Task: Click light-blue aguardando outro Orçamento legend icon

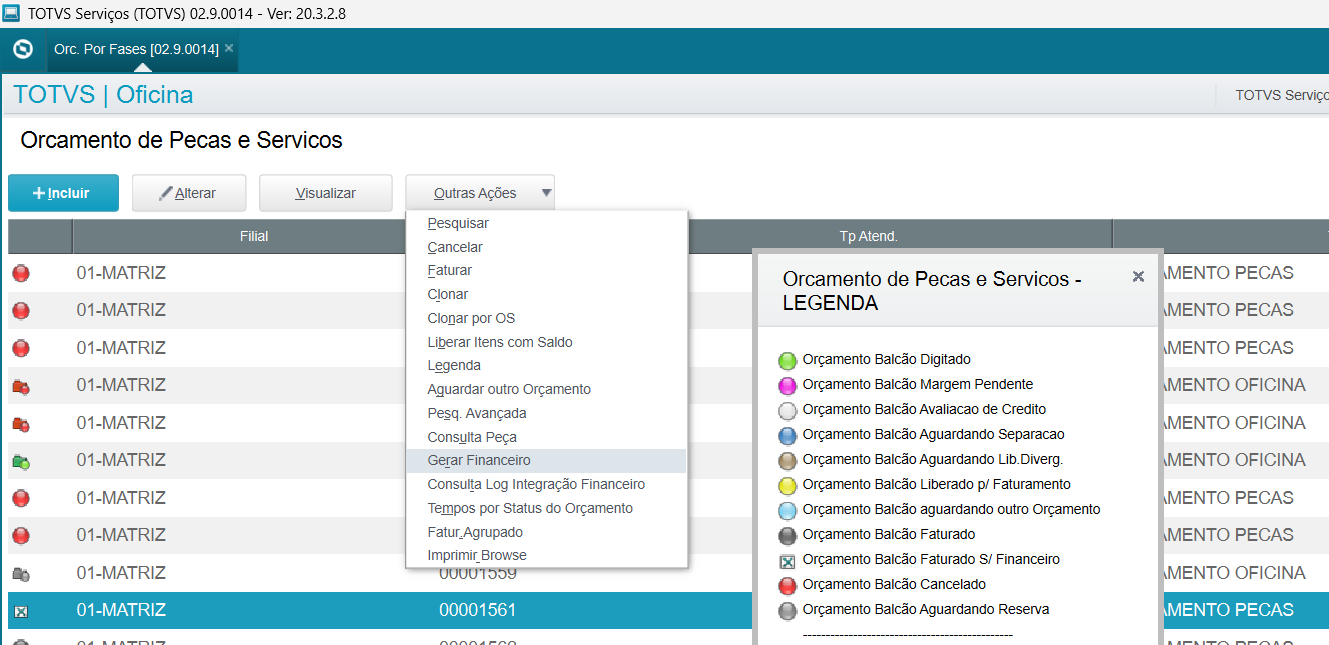Action: 787,510
